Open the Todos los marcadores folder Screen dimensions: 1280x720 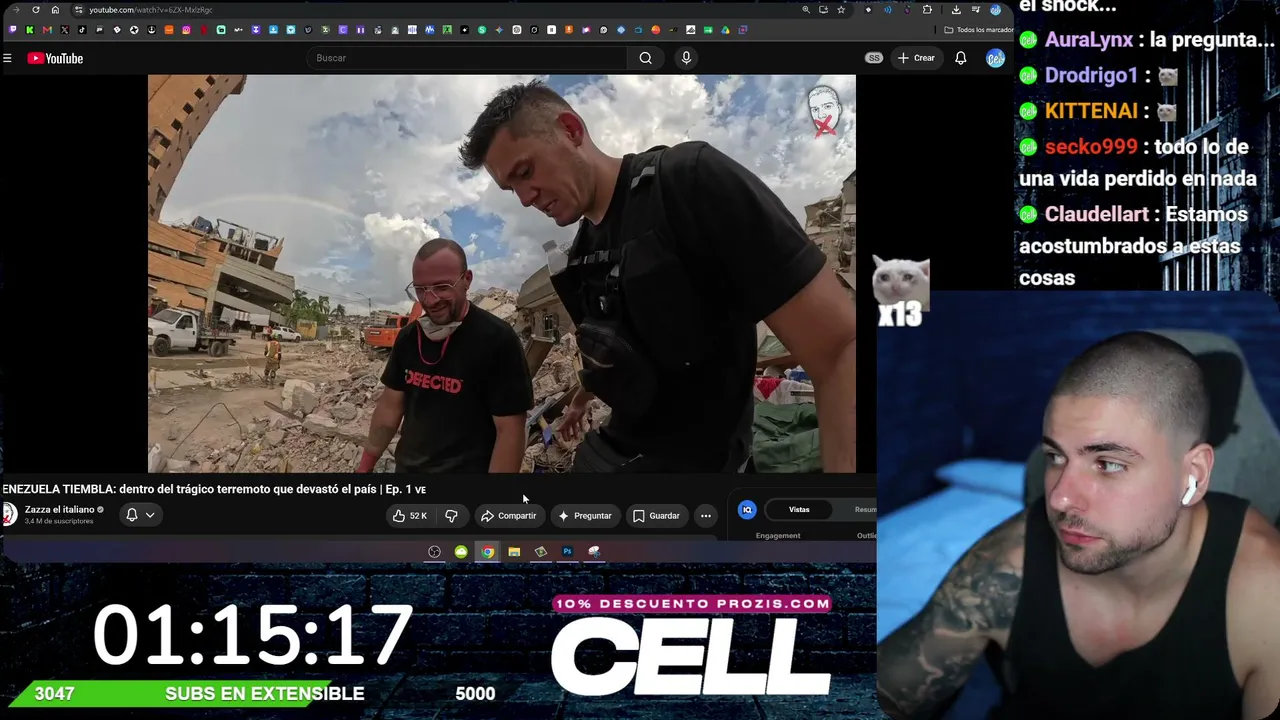(979, 30)
